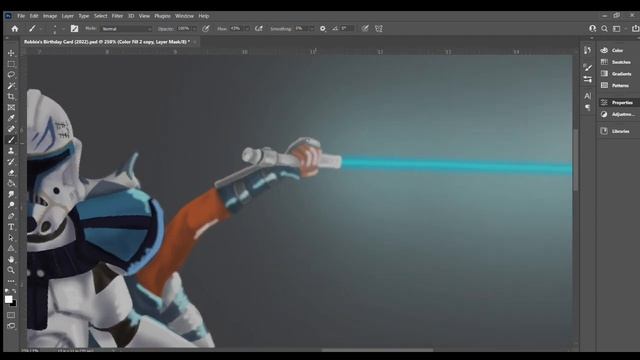640x360 pixels.
Task: Change the screen mode
Action: (11, 326)
